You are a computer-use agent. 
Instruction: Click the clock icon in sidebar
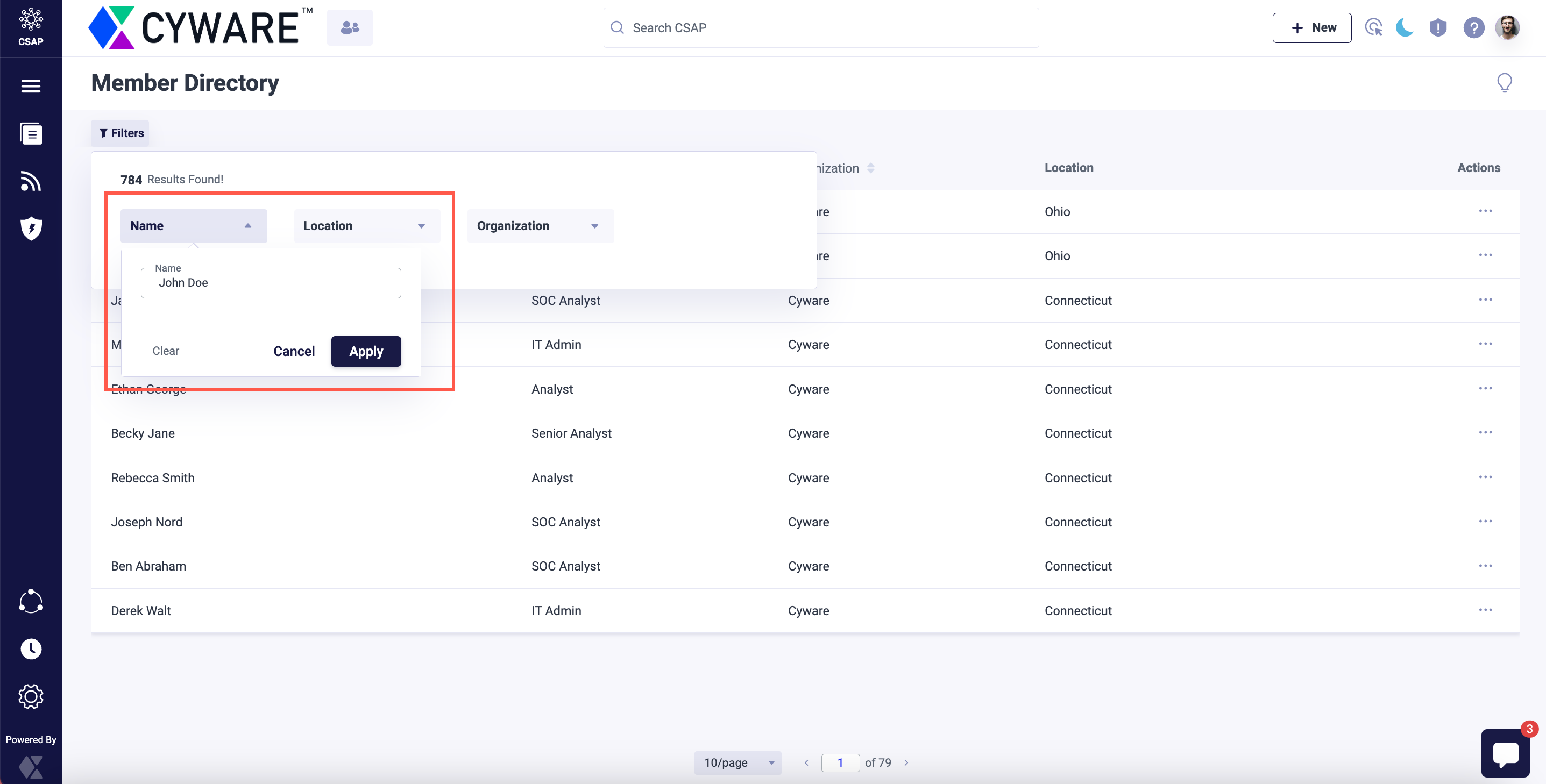click(31, 648)
